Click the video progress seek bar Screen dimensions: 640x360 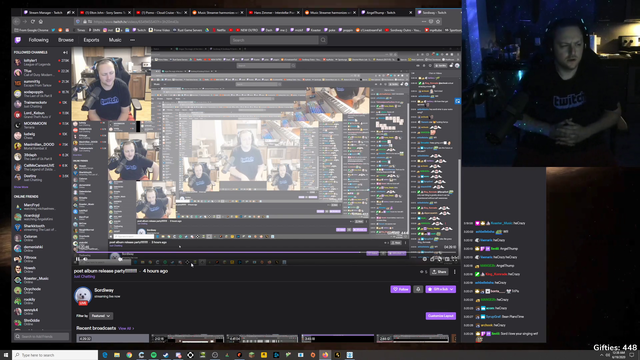click(265, 252)
